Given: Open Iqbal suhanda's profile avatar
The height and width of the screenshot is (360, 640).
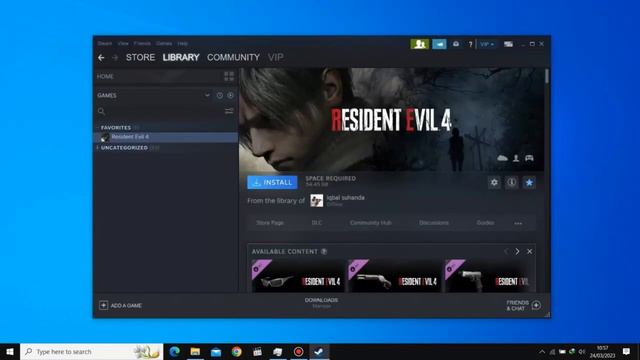Looking at the screenshot, I should click(316, 200).
